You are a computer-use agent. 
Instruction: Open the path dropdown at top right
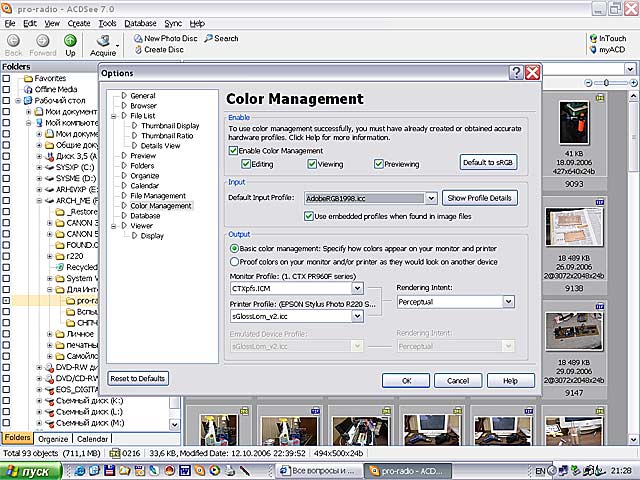[x=630, y=69]
